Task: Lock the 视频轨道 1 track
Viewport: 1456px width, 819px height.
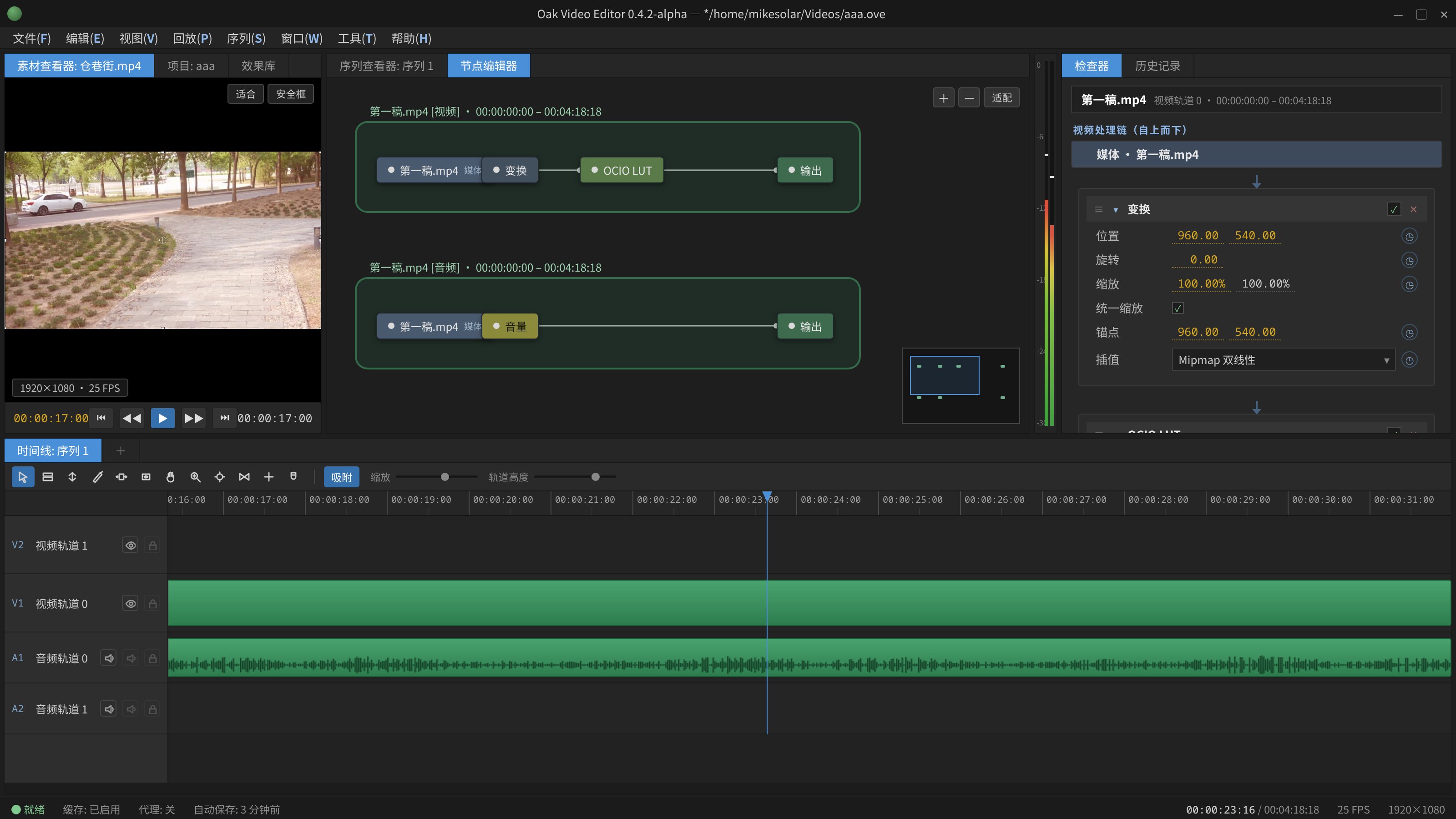Action: coord(152,546)
